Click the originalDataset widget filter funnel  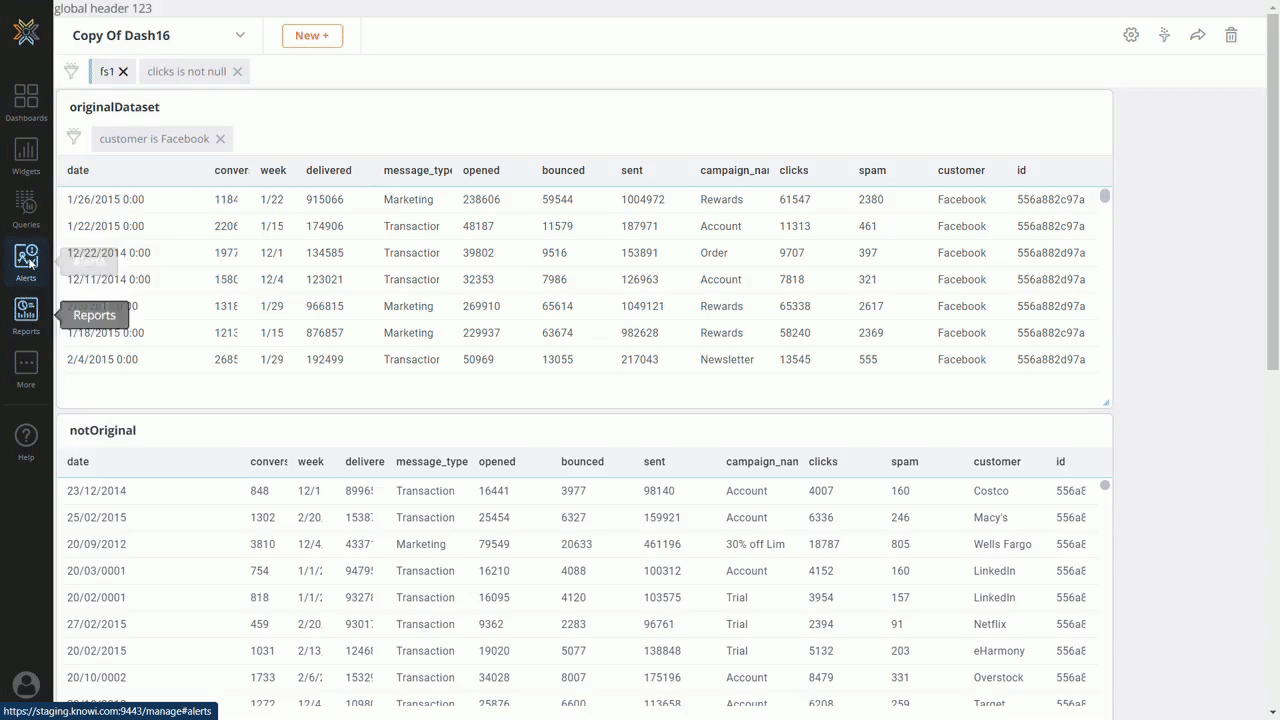pos(74,138)
